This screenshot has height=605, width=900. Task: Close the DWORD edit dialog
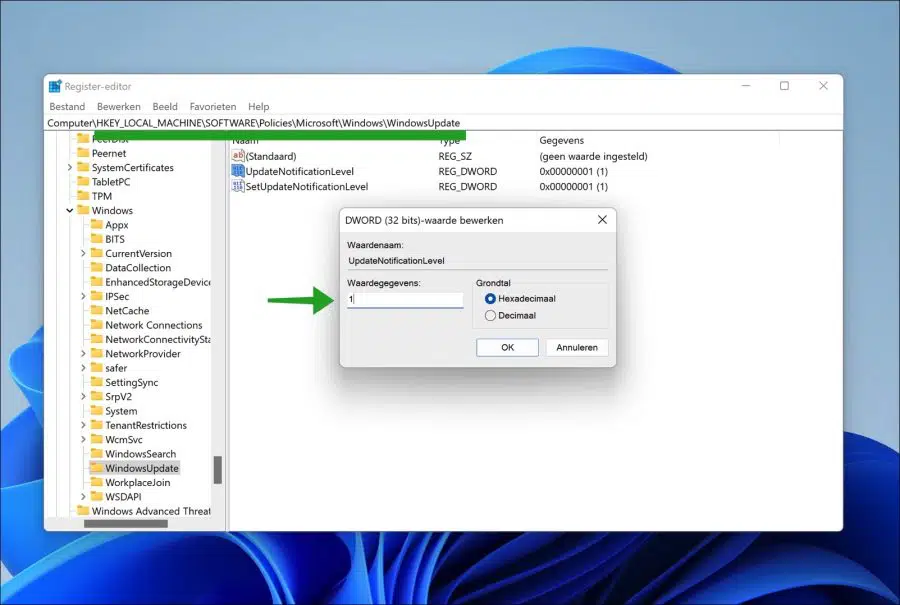[602, 220]
